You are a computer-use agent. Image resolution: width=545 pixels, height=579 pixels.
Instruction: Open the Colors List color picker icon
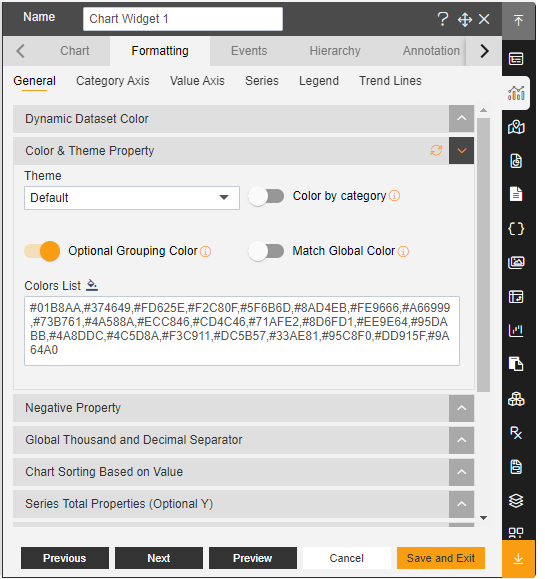(92, 285)
